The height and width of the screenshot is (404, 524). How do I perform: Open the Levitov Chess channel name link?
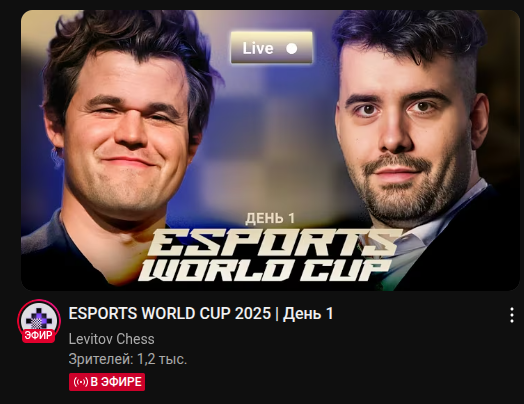pyautogui.click(x=111, y=339)
